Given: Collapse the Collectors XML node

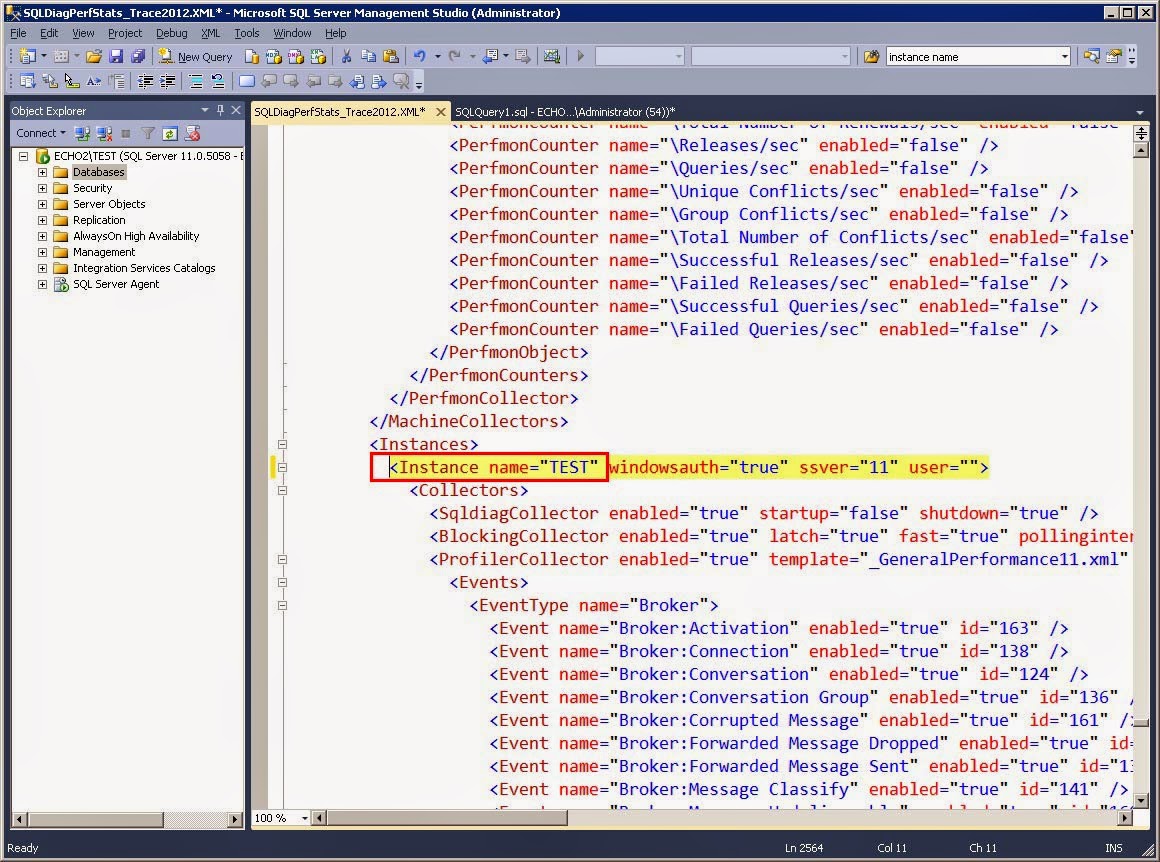Looking at the screenshot, I should pos(282,490).
